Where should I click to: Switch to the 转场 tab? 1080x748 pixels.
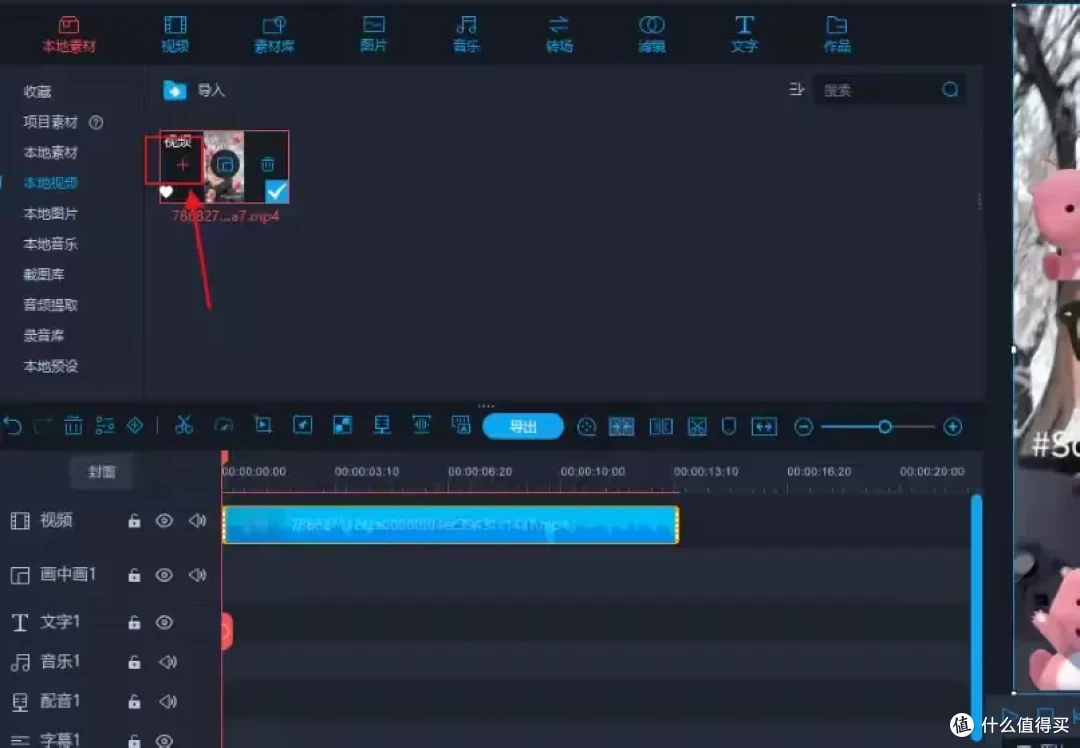(x=559, y=34)
